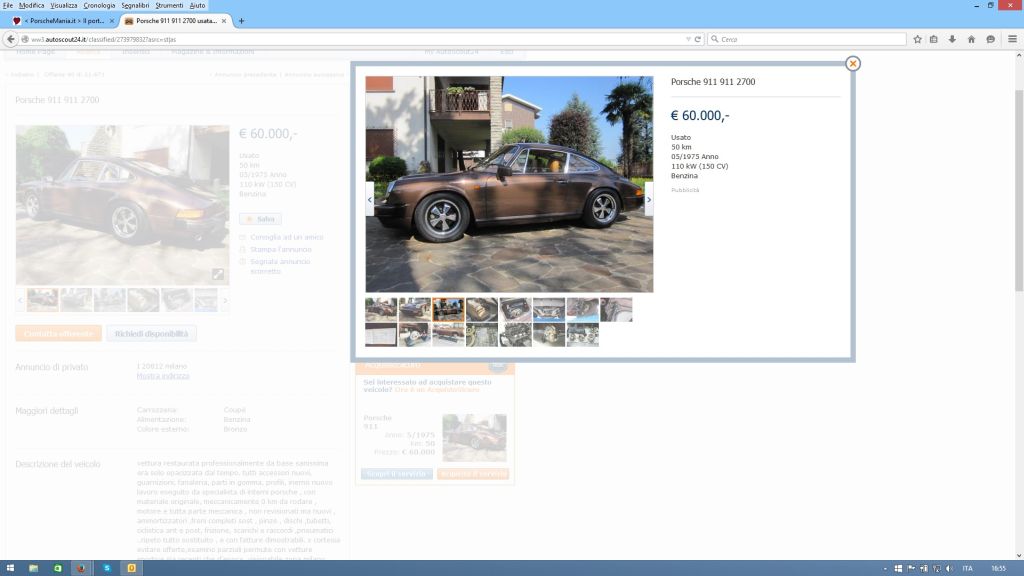1024x576 pixels.
Task: Close the photo gallery lightbox
Action: point(852,63)
